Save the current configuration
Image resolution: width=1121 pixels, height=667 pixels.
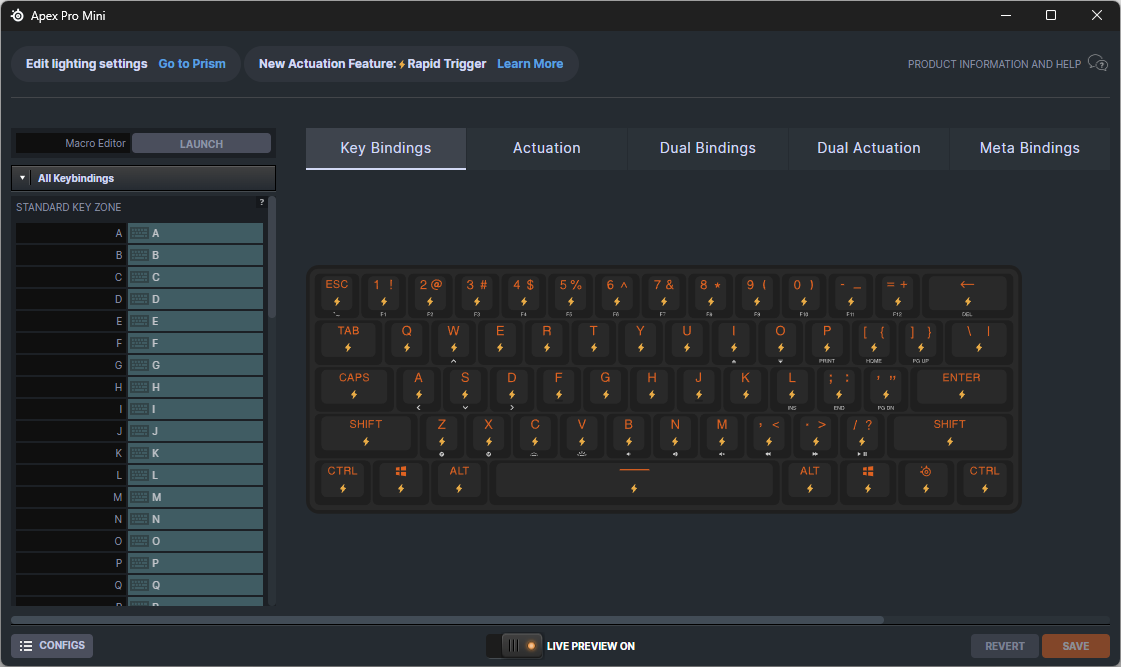(1076, 646)
